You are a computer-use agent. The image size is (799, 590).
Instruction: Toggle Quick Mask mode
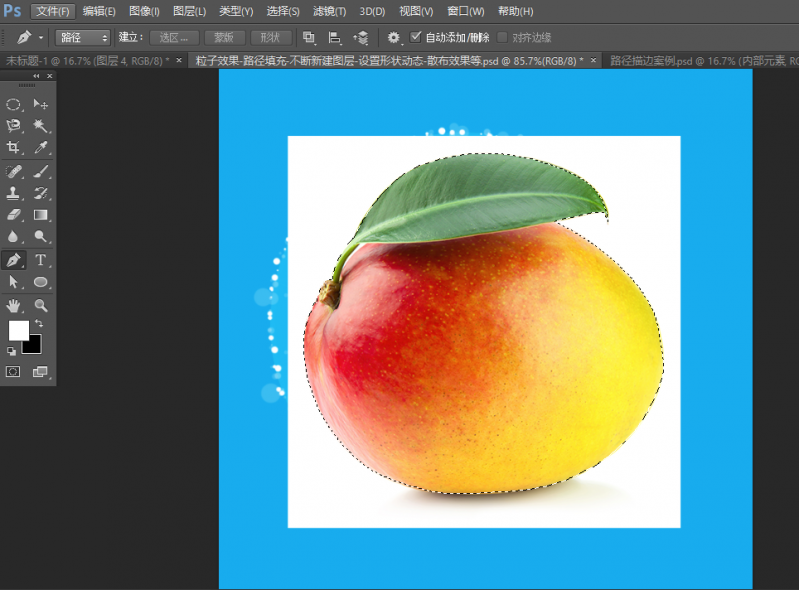coord(14,371)
